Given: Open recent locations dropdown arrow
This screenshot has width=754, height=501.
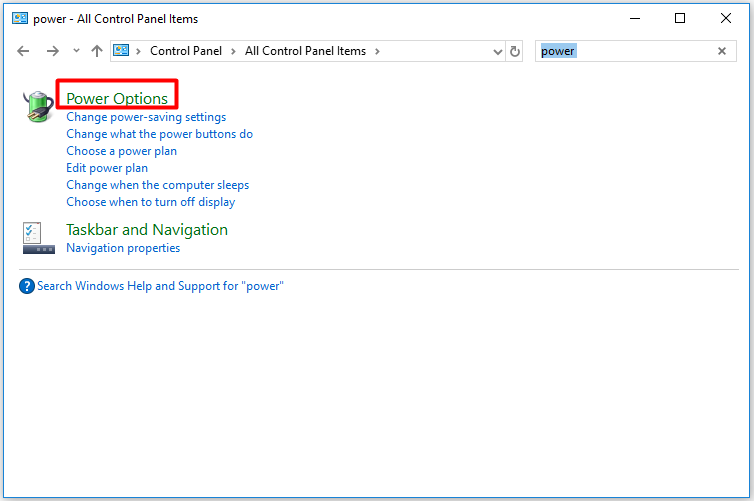Looking at the screenshot, I should click(x=76, y=50).
